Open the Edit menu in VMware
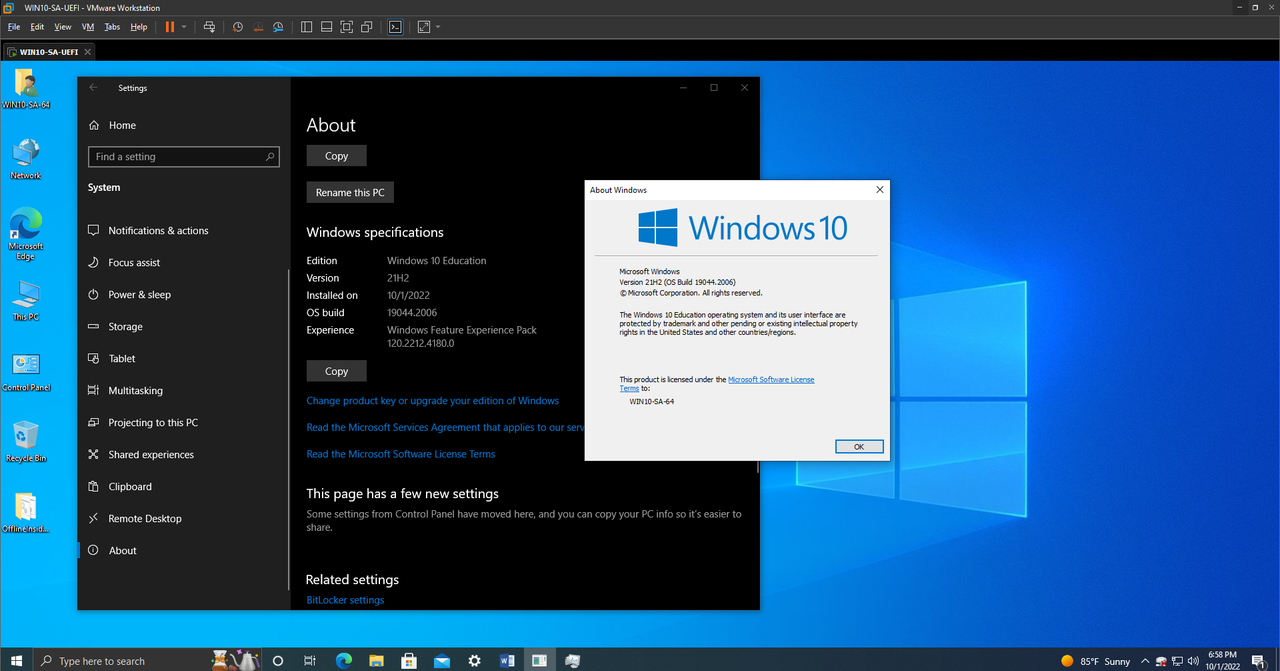1280x671 pixels. click(x=37, y=27)
